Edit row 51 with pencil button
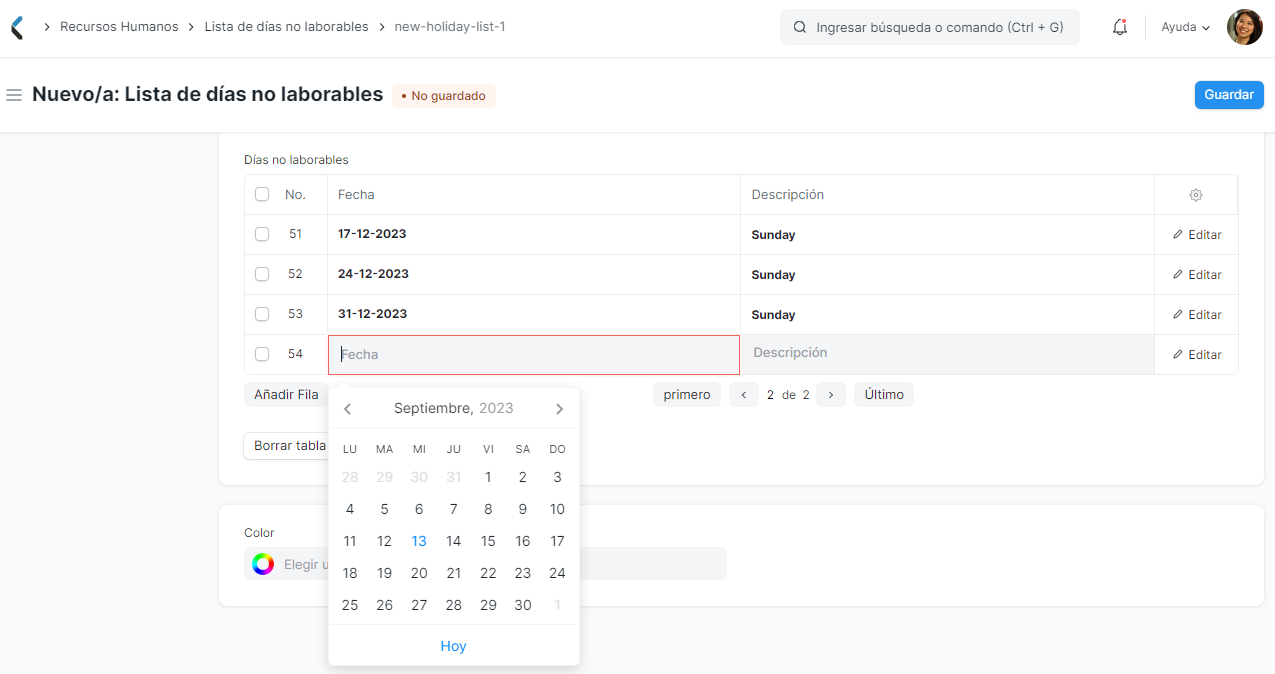The height and width of the screenshot is (674, 1275). point(1197,235)
